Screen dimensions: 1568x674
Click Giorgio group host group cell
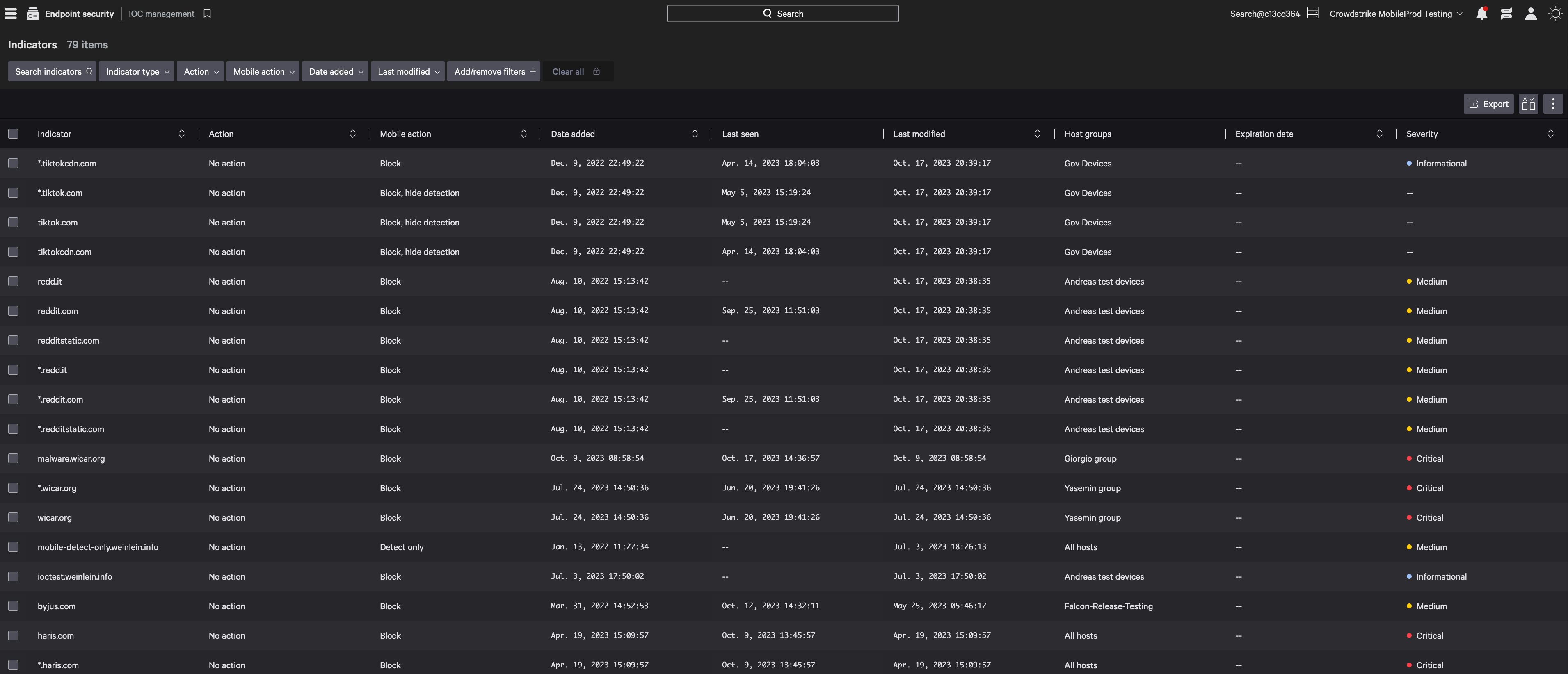[x=1090, y=459]
